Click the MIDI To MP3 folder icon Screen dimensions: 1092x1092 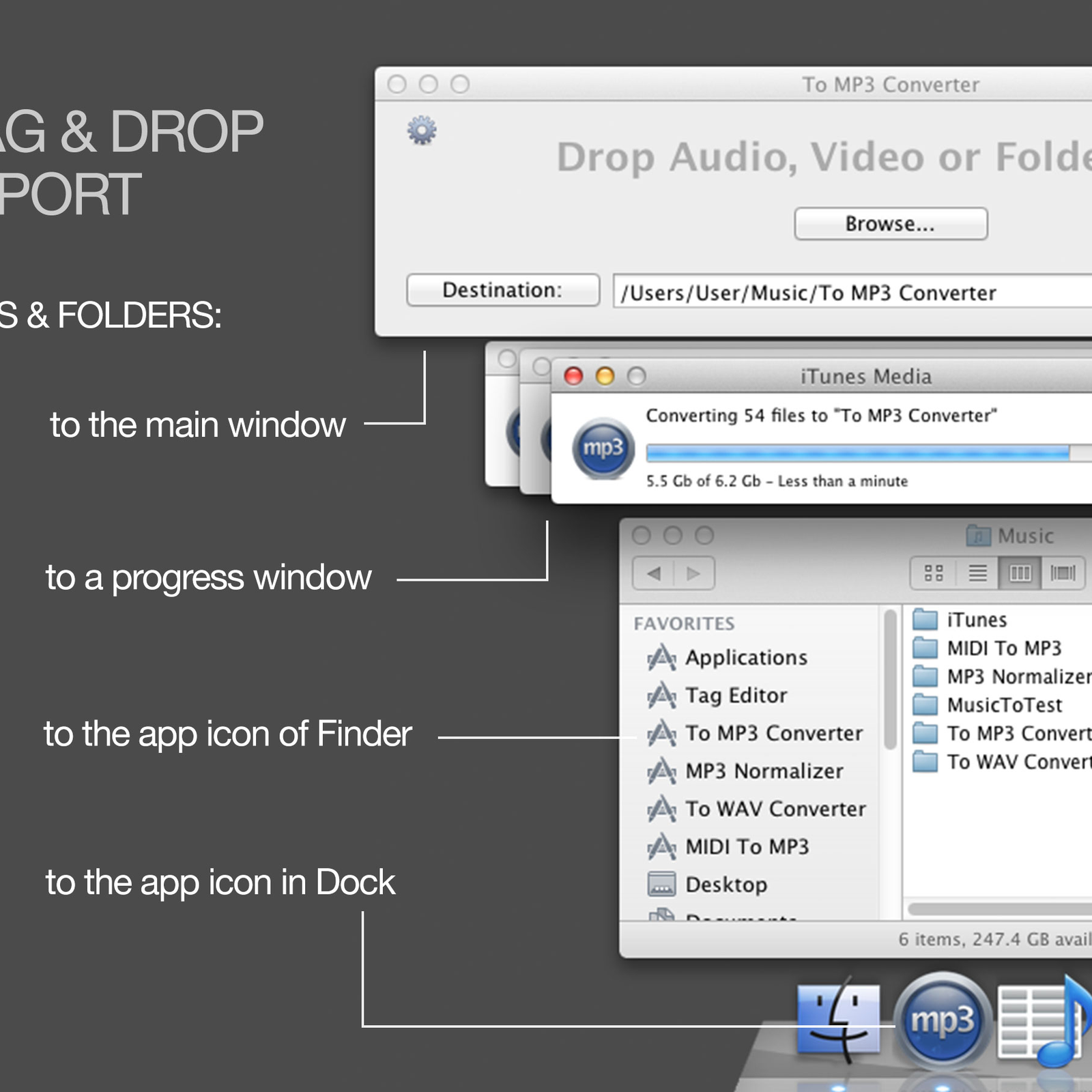coord(925,648)
